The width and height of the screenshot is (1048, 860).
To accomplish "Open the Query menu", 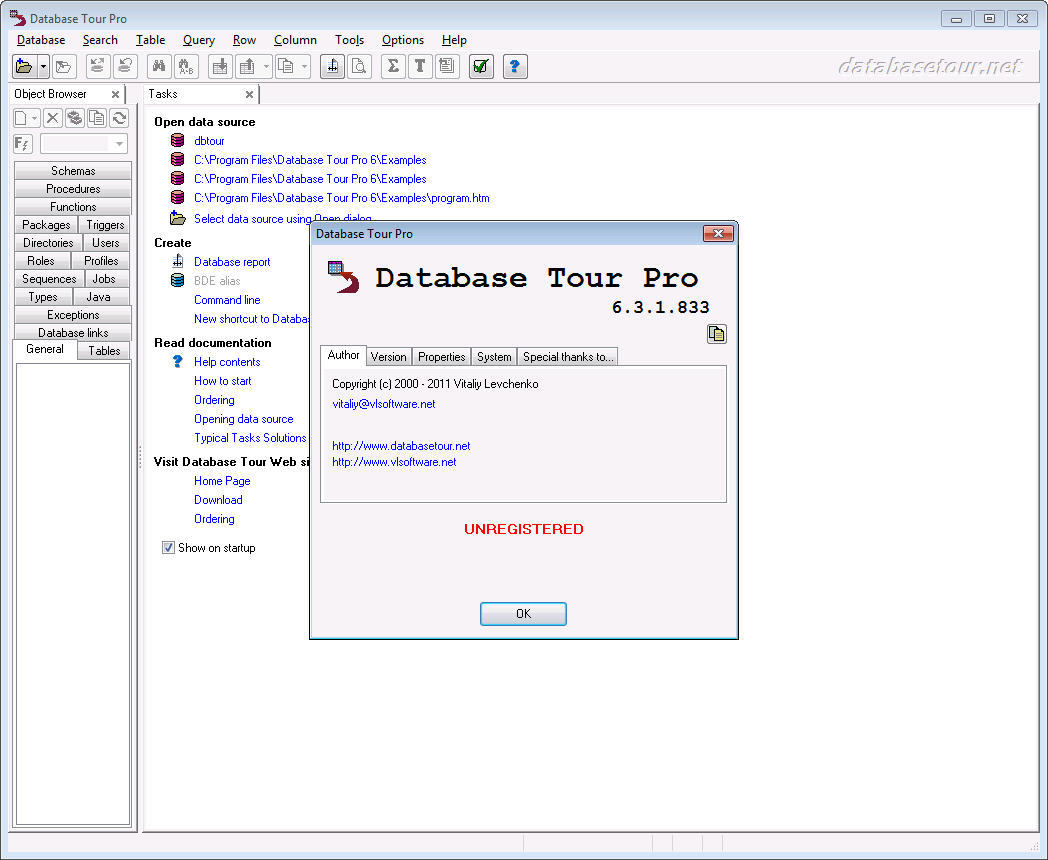I will pyautogui.click(x=199, y=40).
